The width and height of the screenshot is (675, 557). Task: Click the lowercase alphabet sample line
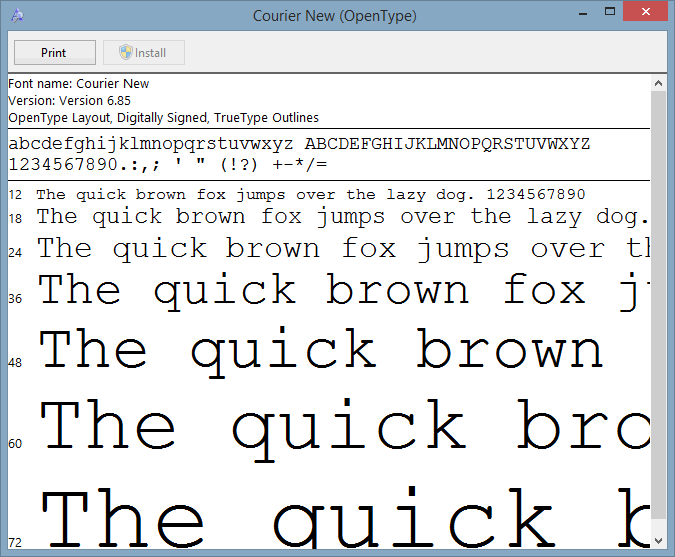click(152, 144)
